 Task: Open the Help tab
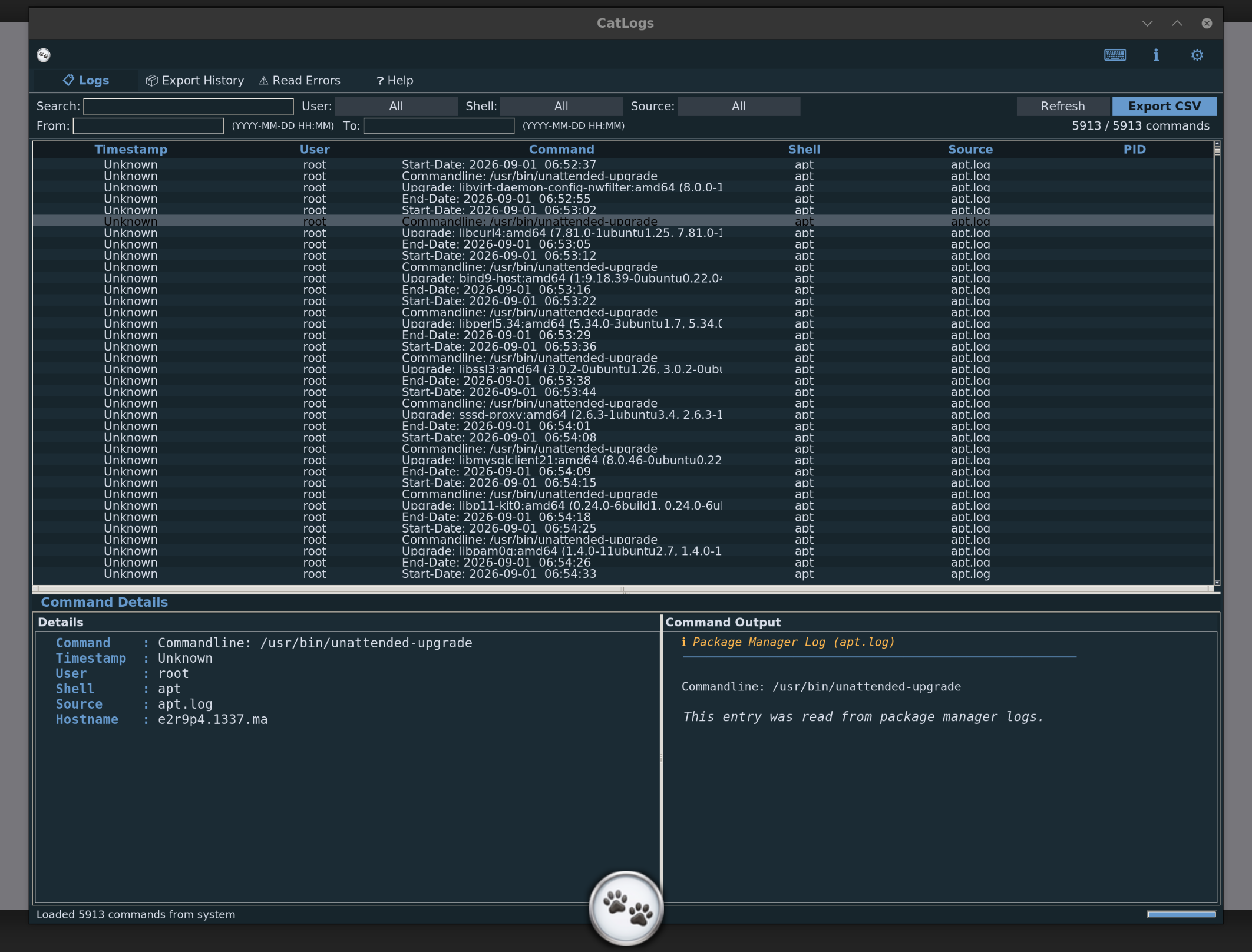tap(395, 81)
